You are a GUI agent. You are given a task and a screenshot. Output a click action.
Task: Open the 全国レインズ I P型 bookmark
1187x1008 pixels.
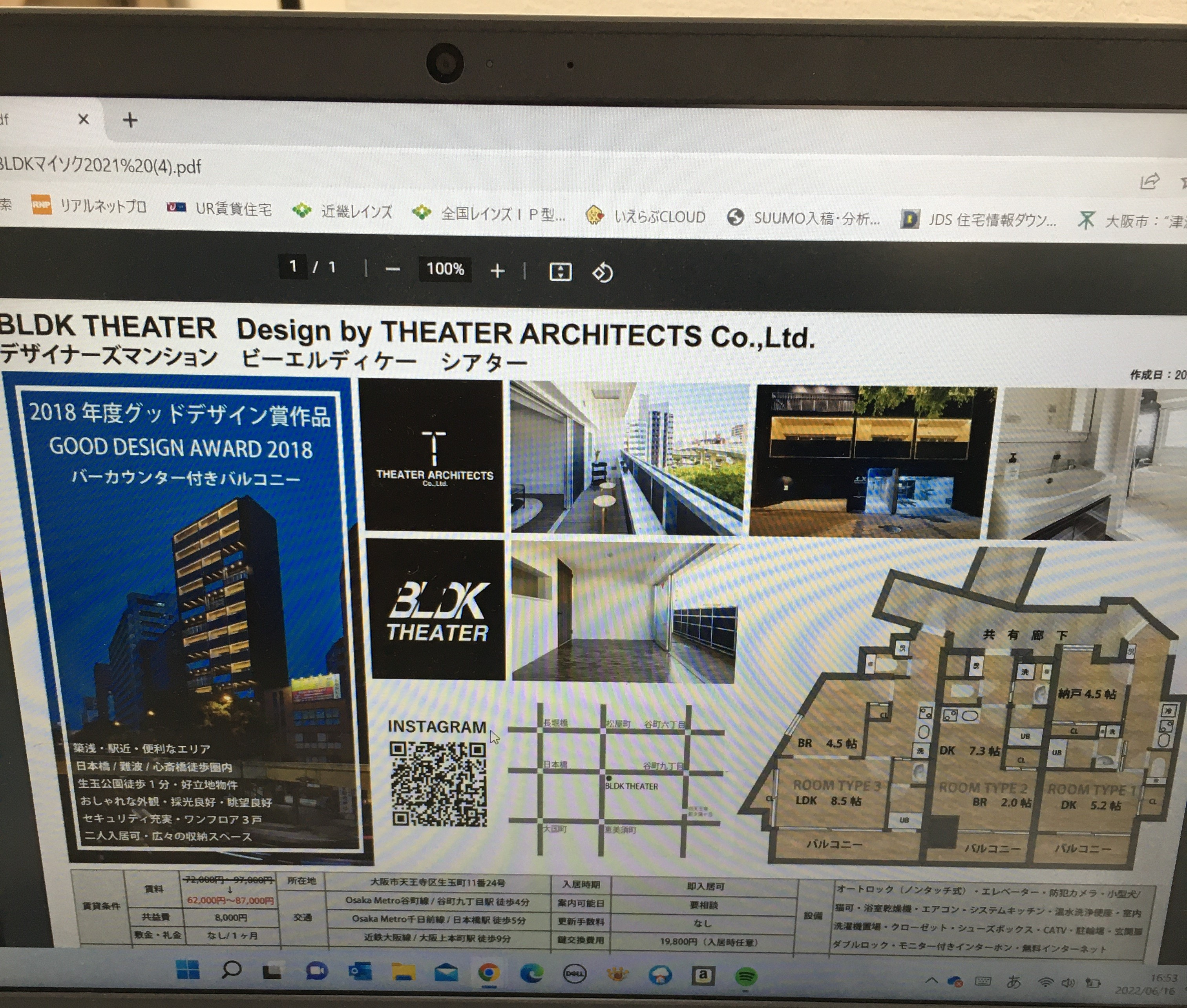point(489,214)
